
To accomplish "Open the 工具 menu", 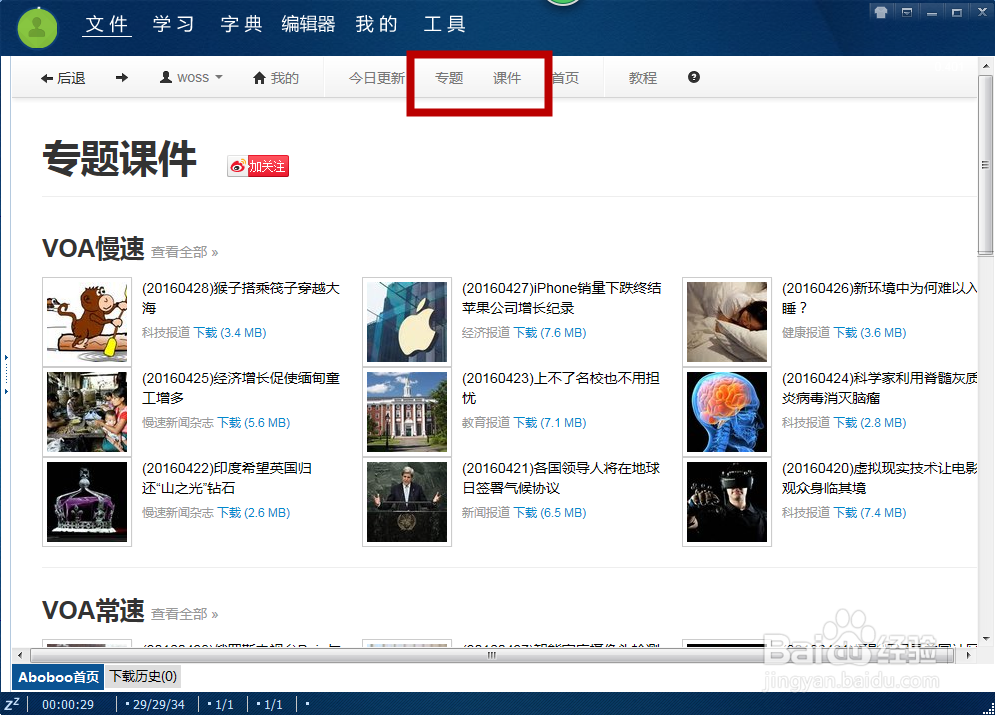I will pos(444,24).
